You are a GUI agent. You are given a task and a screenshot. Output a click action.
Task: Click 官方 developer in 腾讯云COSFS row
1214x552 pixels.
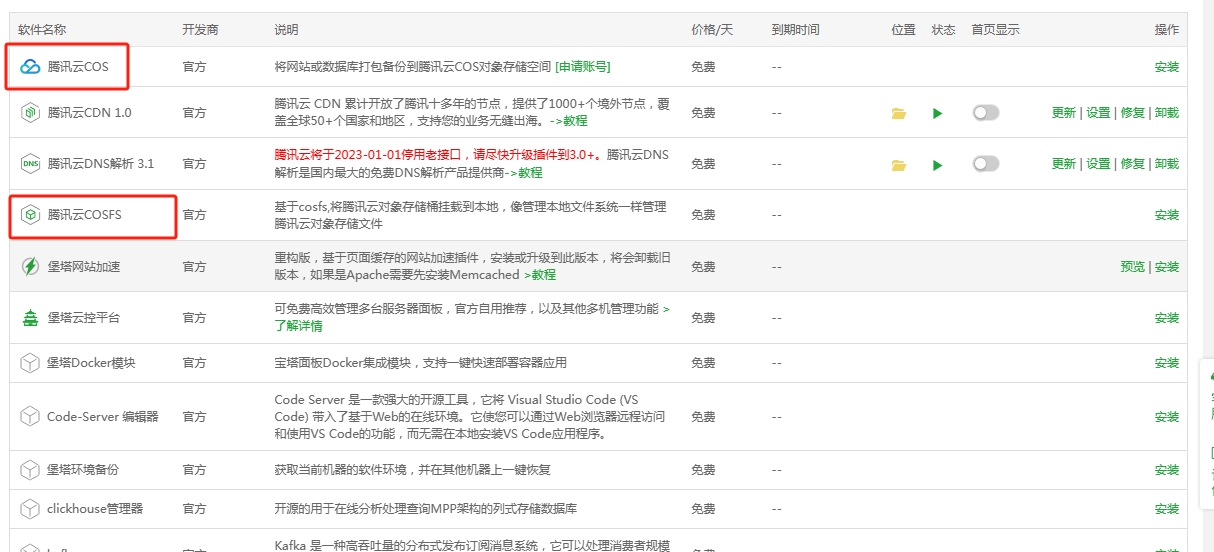tap(194, 215)
